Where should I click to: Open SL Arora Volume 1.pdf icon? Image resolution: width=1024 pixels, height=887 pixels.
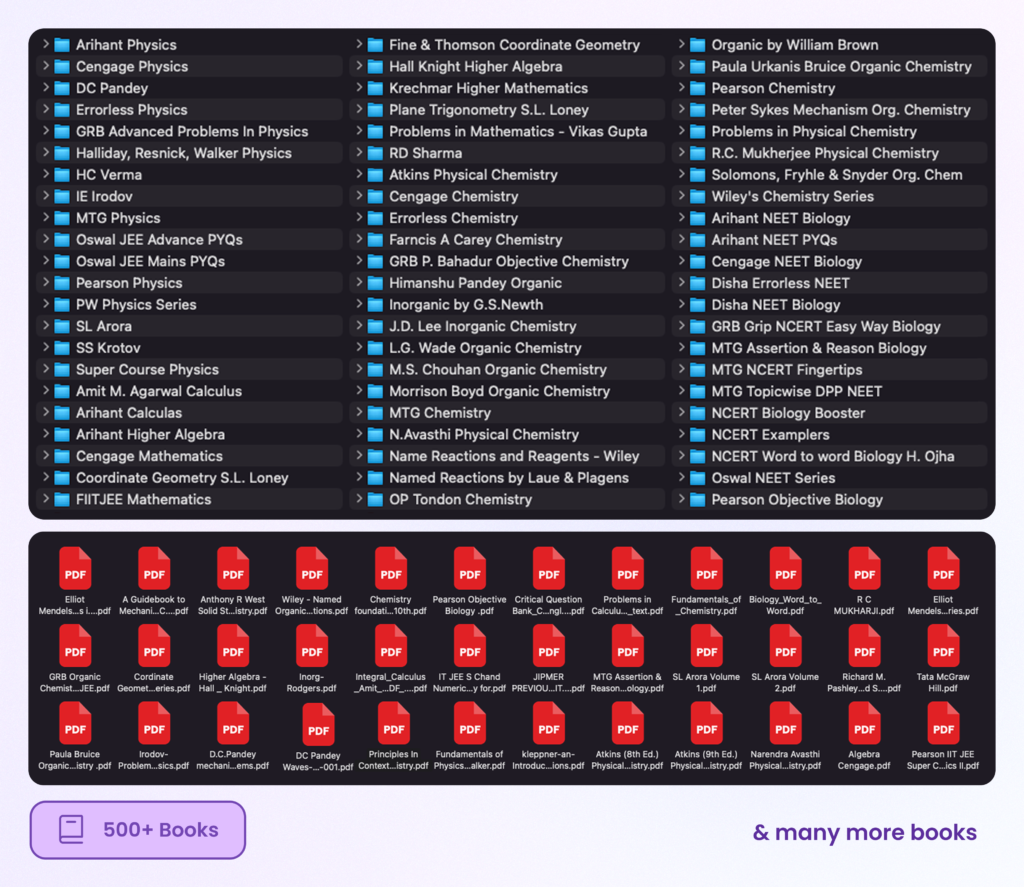pyautogui.click(x=706, y=646)
